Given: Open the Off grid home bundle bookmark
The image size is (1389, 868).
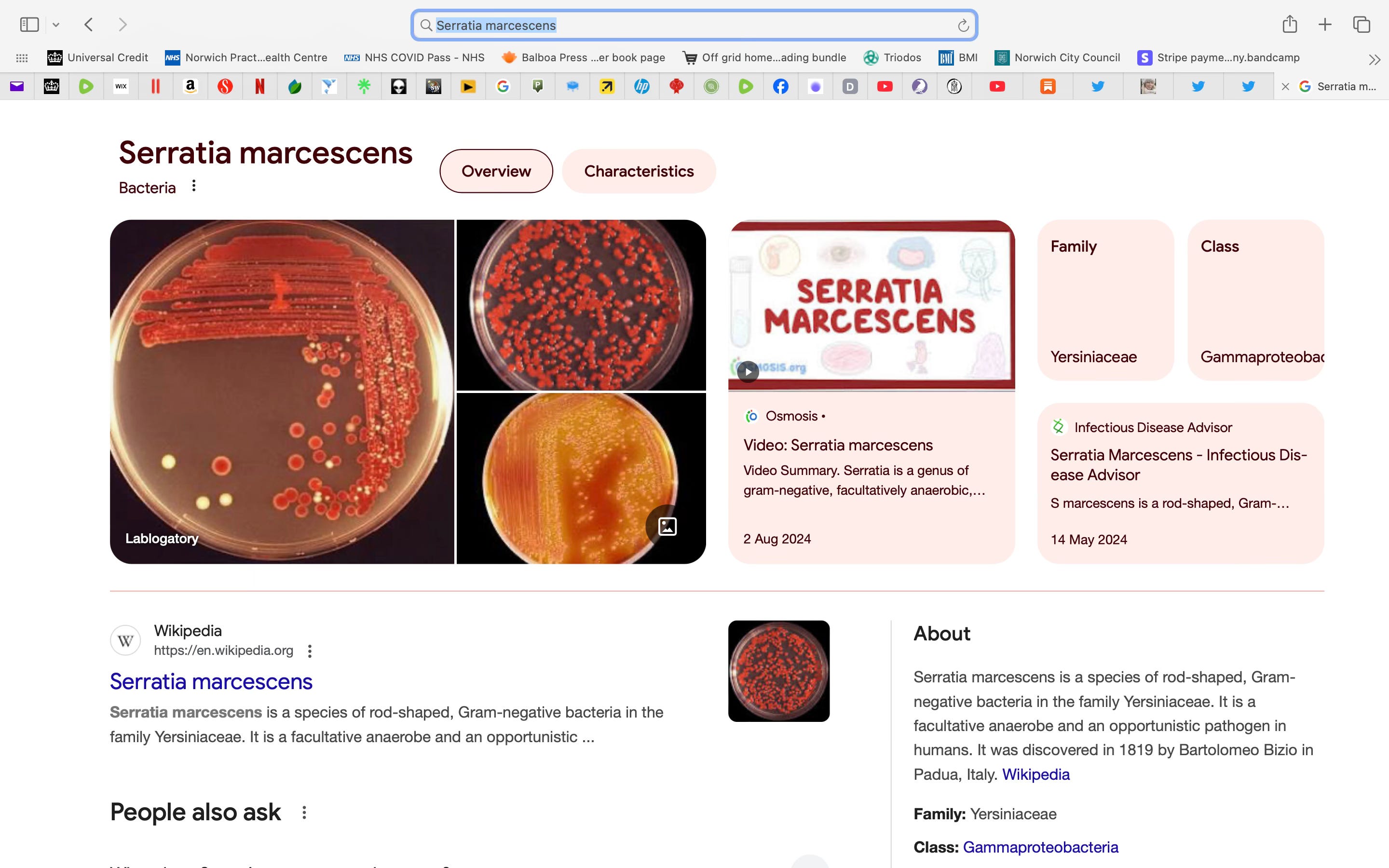Looking at the screenshot, I should click(764, 57).
